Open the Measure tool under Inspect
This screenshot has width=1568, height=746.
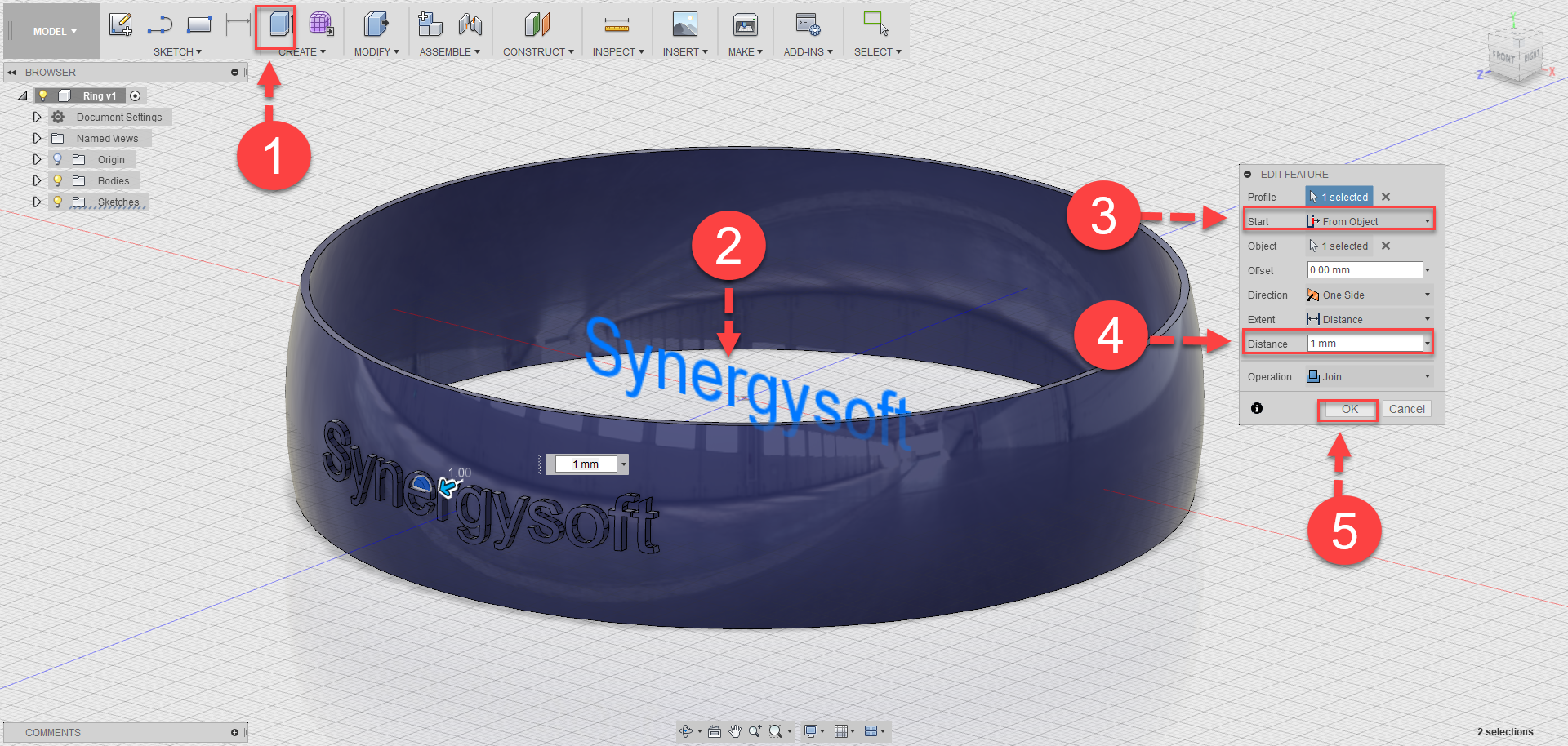[617, 24]
